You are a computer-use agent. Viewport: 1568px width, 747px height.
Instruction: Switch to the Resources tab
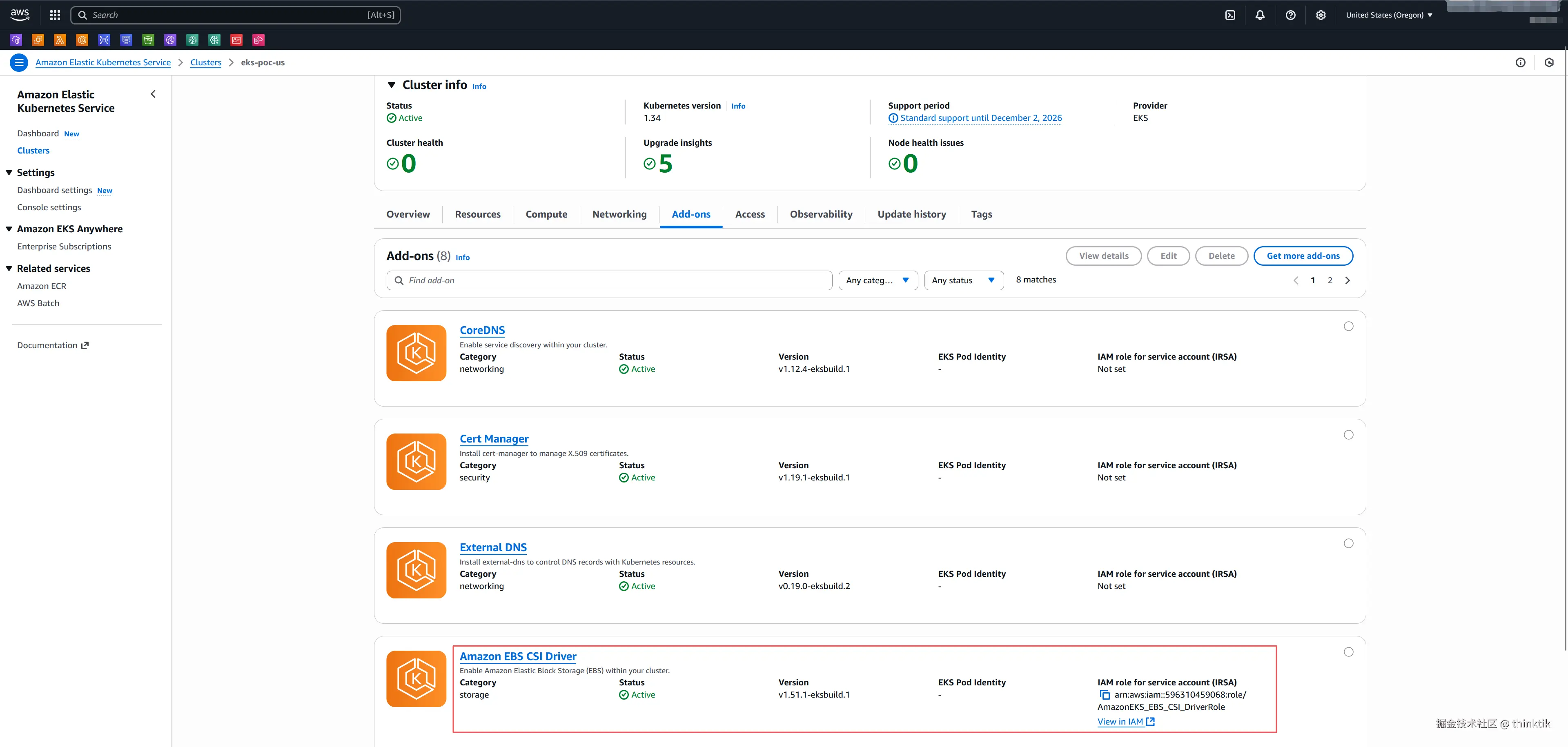point(477,215)
